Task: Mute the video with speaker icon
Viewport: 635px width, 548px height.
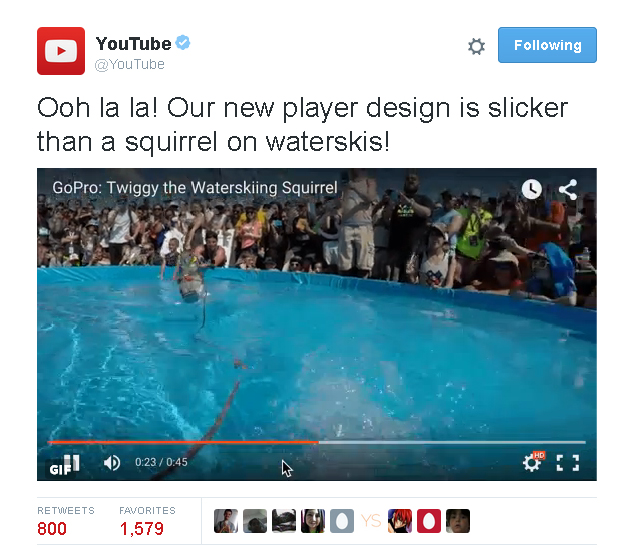Action: [x=112, y=463]
